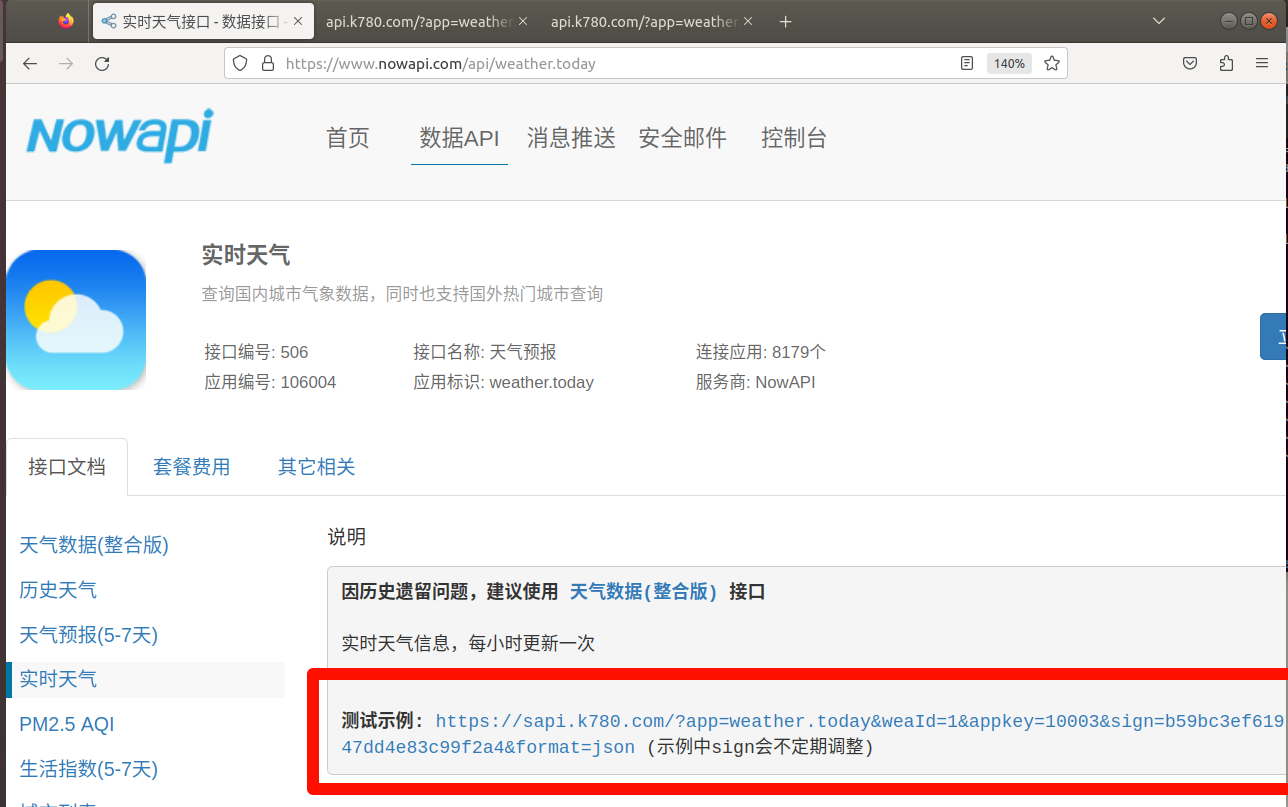This screenshot has height=807, width=1288.
Task: Click the browser forward arrow
Action: click(x=66, y=64)
